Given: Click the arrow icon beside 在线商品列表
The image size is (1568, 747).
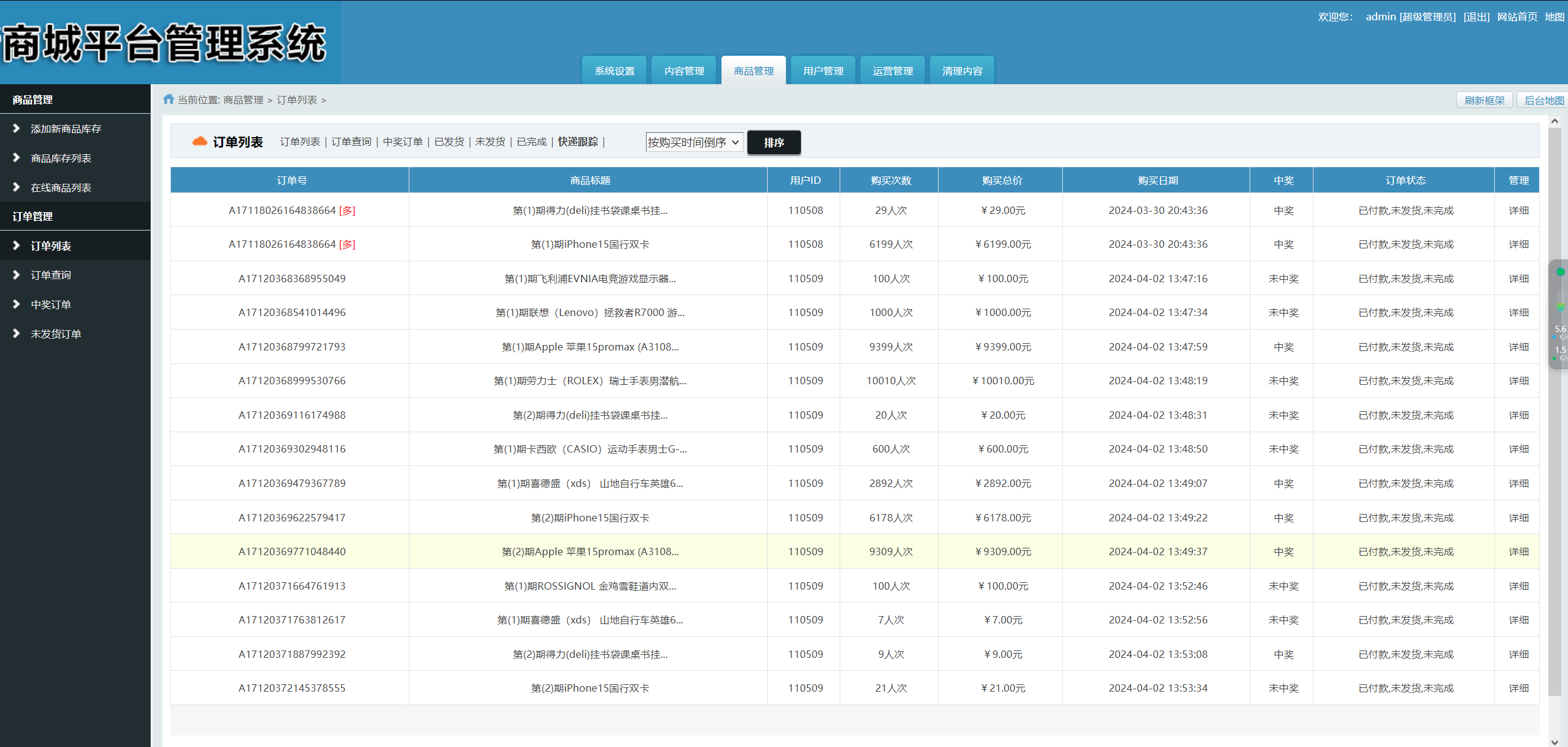Looking at the screenshot, I should coord(17,187).
